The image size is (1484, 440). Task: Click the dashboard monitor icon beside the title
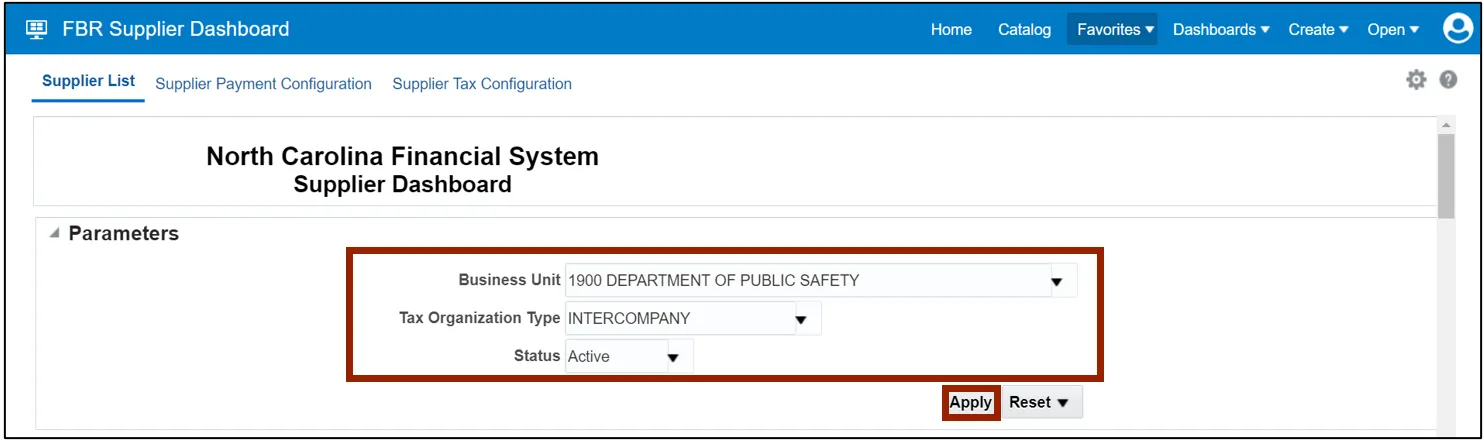click(x=36, y=29)
